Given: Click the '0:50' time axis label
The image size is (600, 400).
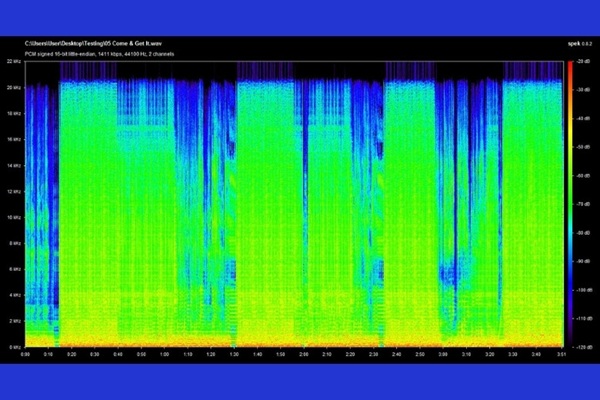Looking at the screenshot, I should (141, 354).
